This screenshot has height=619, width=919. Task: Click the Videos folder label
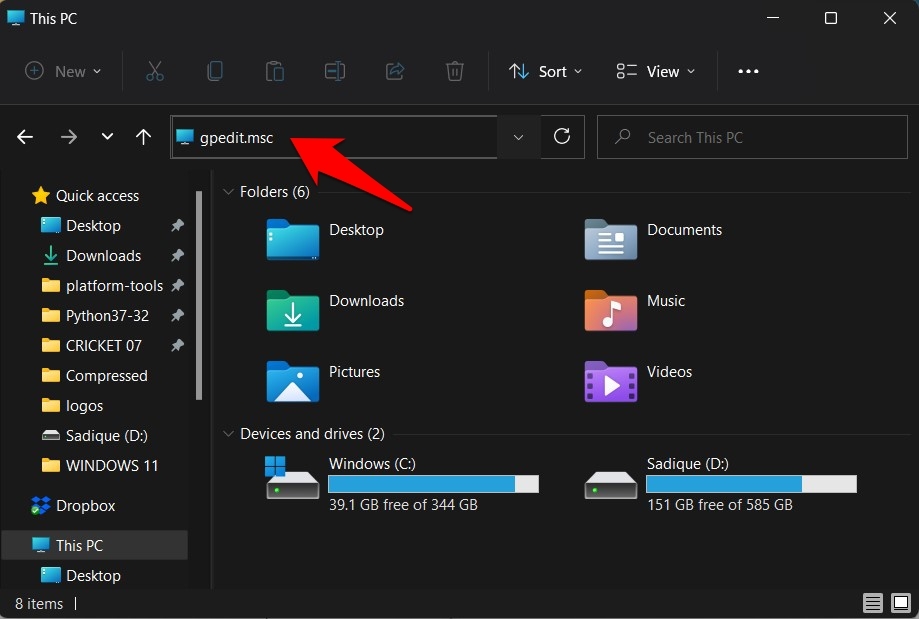[x=669, y=372]
